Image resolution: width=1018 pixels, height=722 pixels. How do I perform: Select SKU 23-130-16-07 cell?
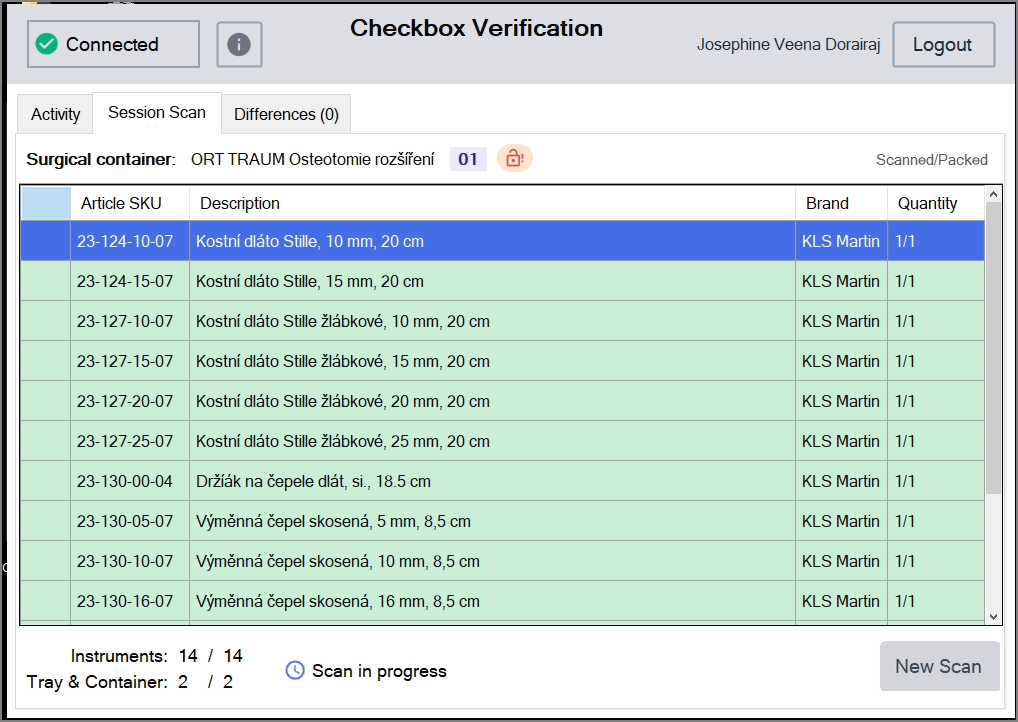tap(130, 601)
